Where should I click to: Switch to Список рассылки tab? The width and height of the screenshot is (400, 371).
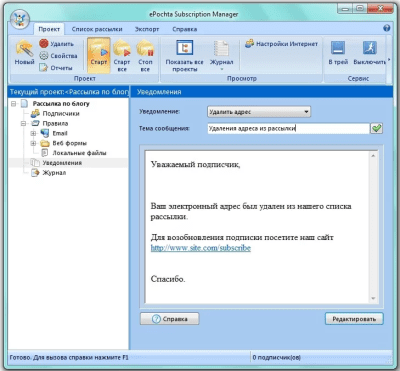(97, 29)
